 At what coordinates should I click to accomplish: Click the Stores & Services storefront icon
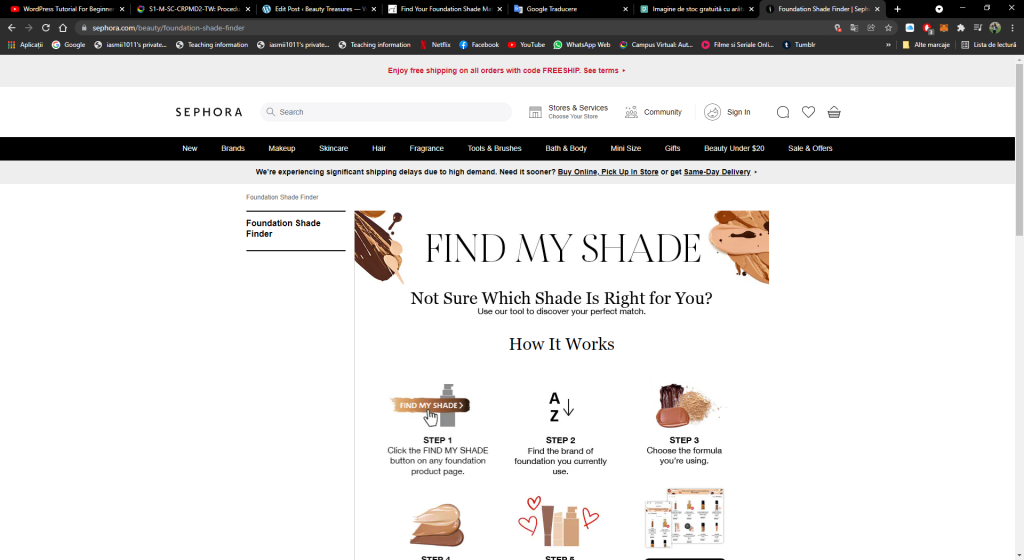coord(536,112)
